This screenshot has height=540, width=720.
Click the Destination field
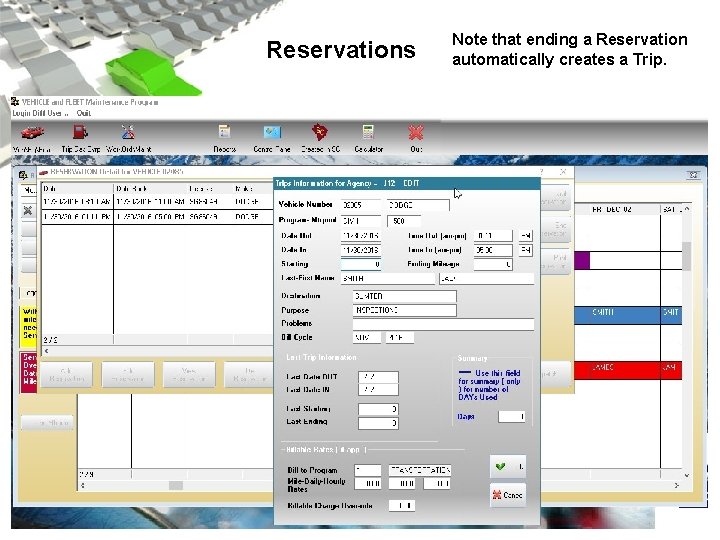coord(405,296)
